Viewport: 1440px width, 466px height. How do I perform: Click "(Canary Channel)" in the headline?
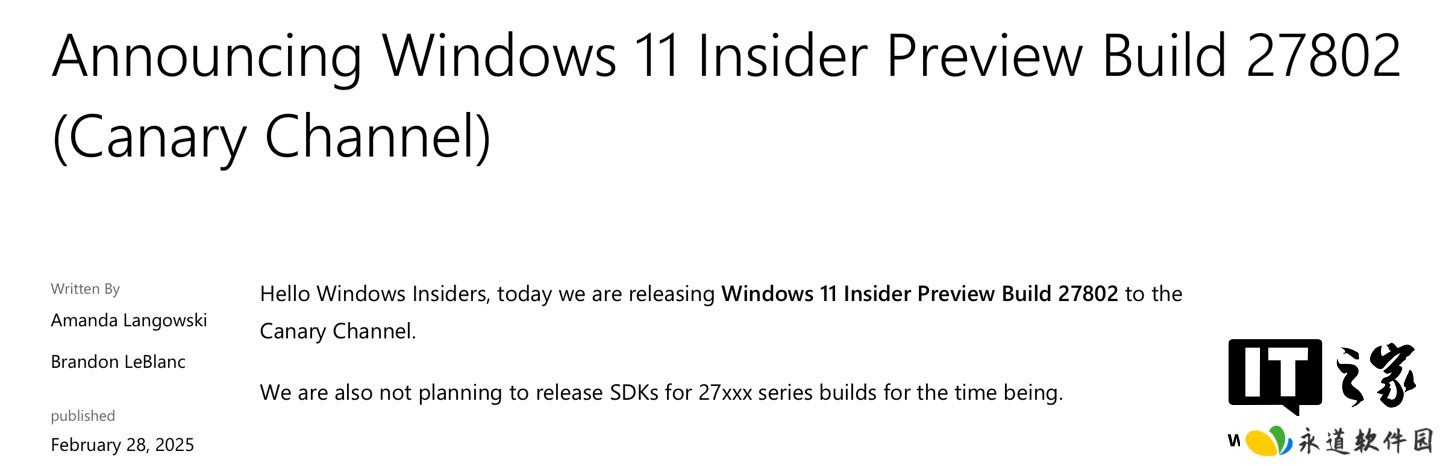(x=271, y=138)
